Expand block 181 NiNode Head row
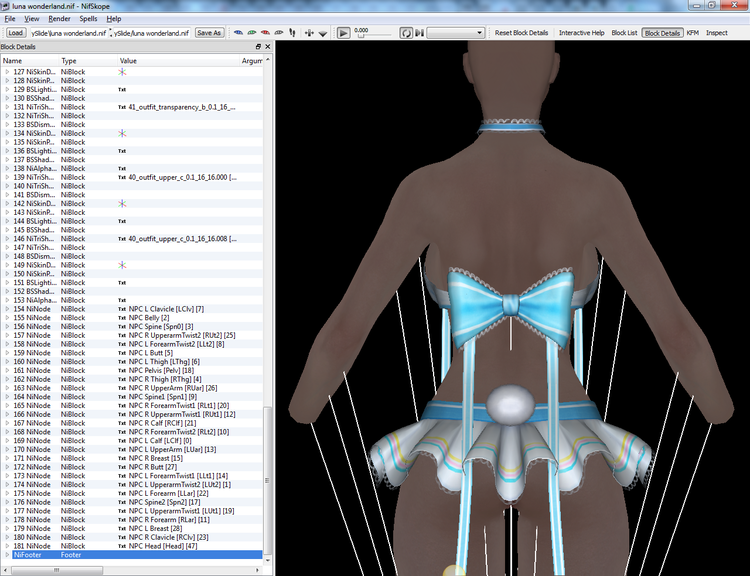Screen dimensions: 750x576 7,546
